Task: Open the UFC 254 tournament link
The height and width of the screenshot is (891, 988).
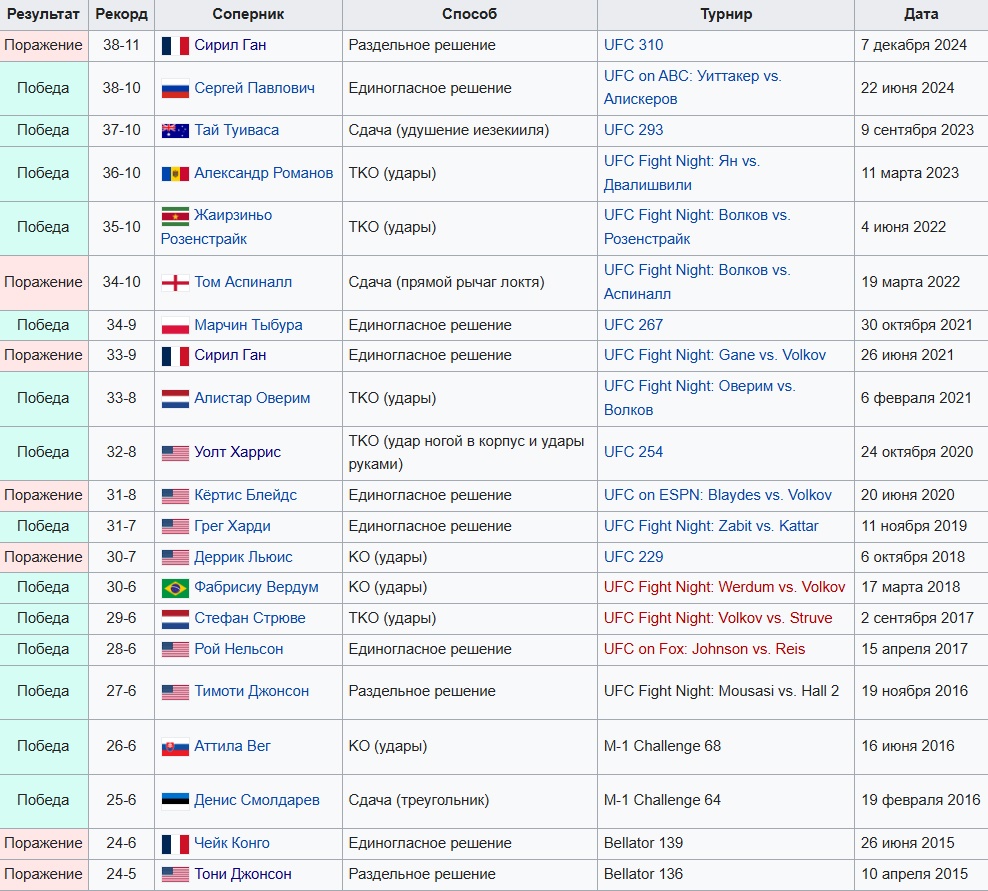Action: pyautogui.click(x=633, y=452)
